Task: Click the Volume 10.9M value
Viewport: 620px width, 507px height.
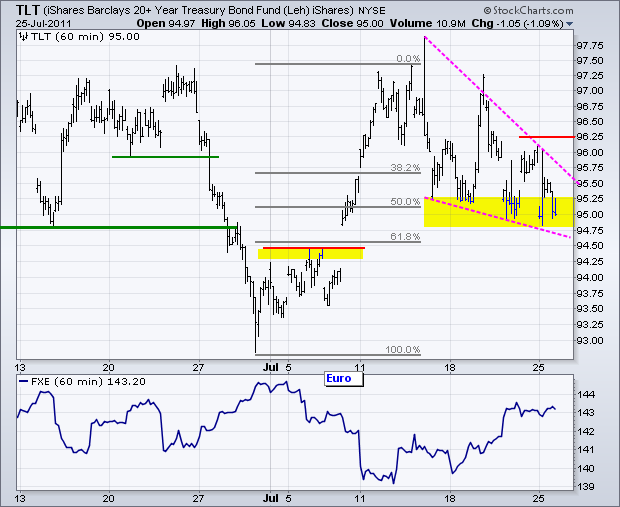Action: [427, 23]
